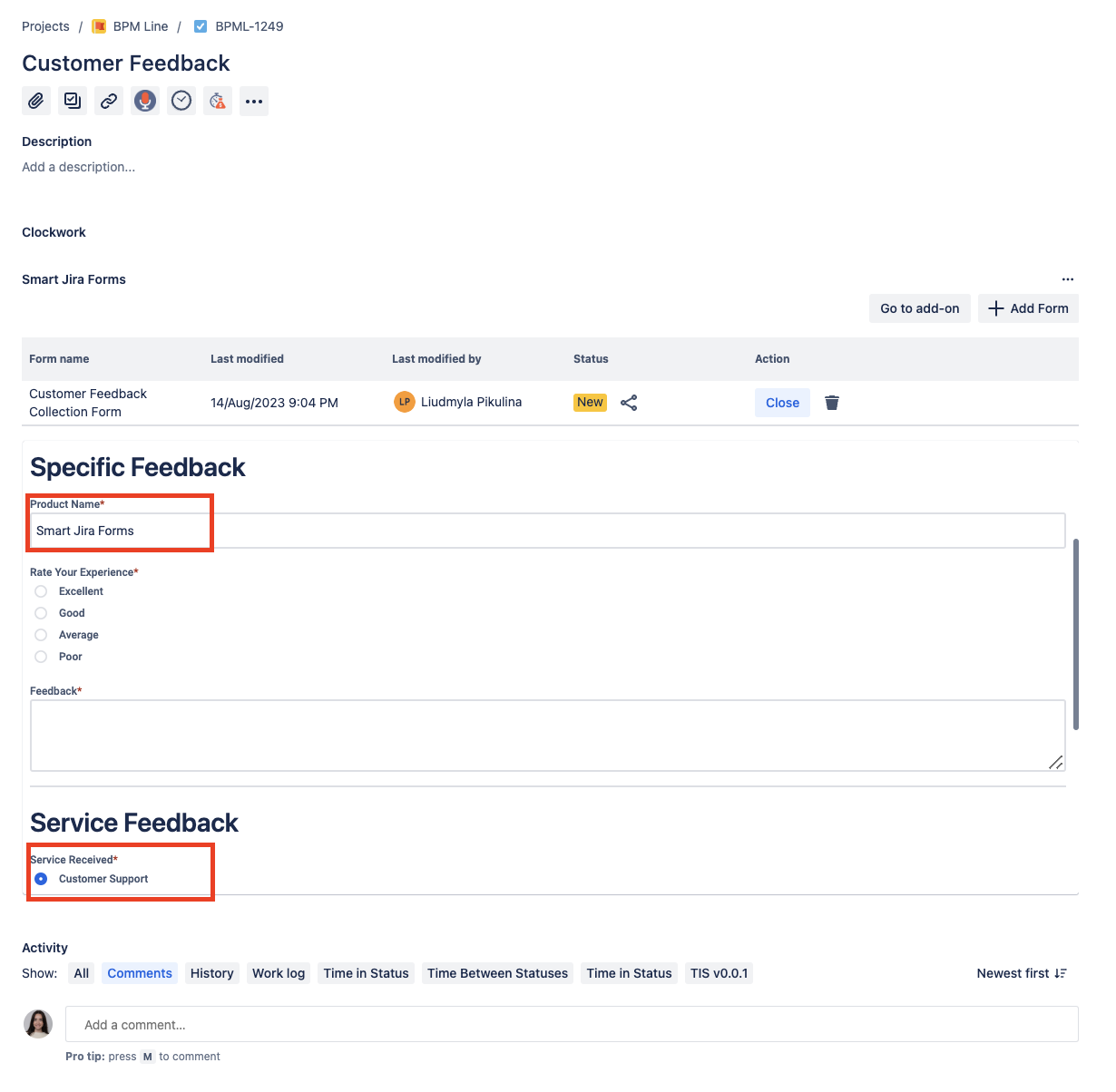Go to Projects breadcrumb link
1116x1092 pixels.
(x=45, y=26)
